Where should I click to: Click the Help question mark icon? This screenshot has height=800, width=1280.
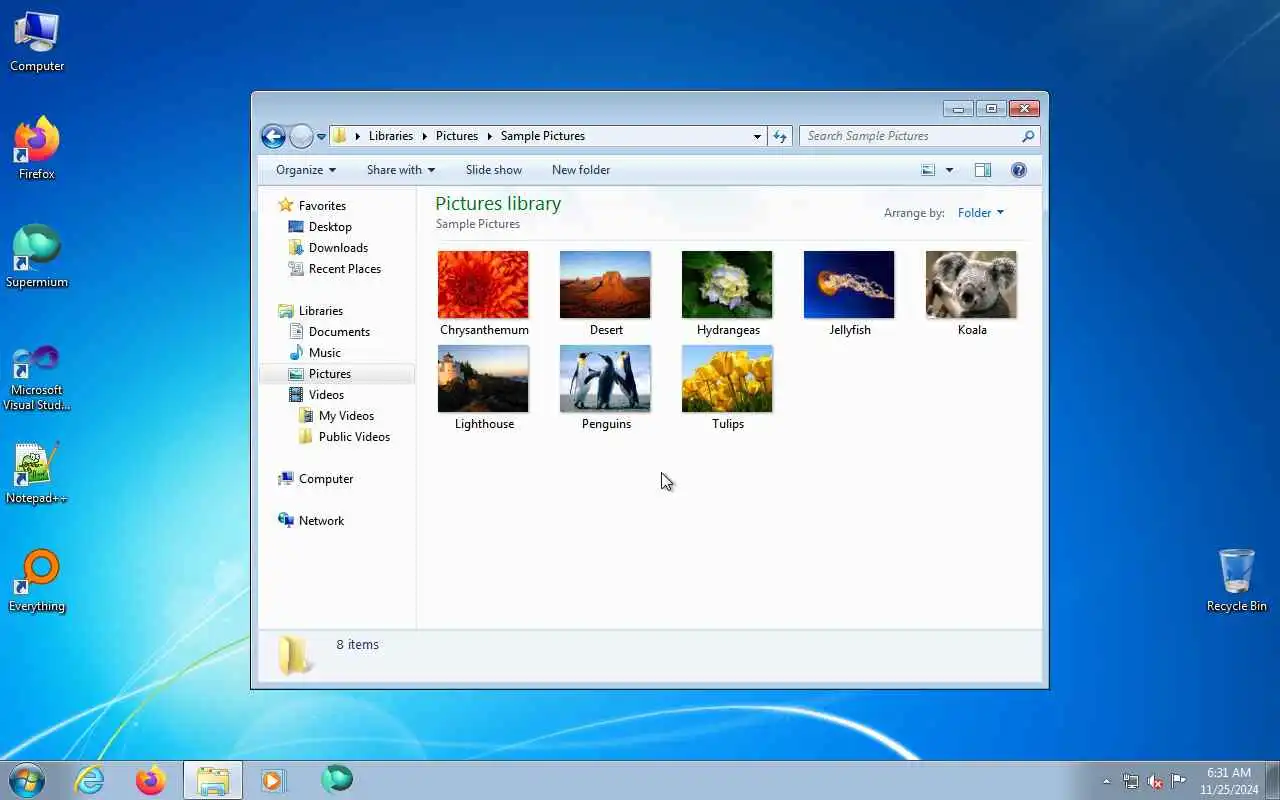point(1019,170)
